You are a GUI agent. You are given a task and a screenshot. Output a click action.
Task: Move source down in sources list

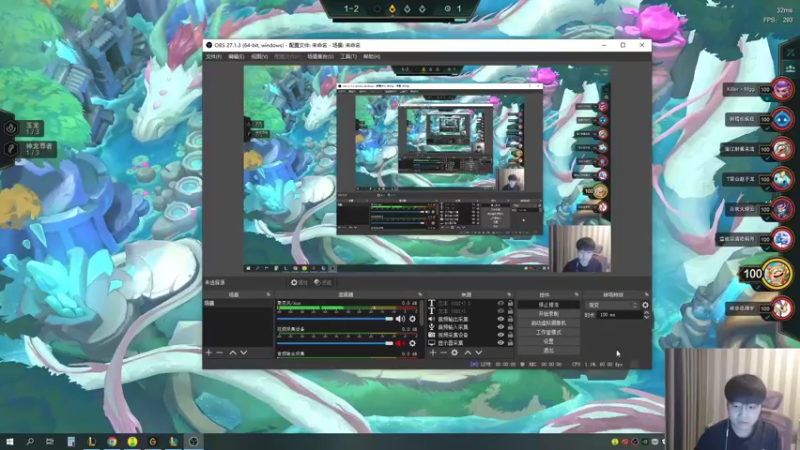coord(479,353)
